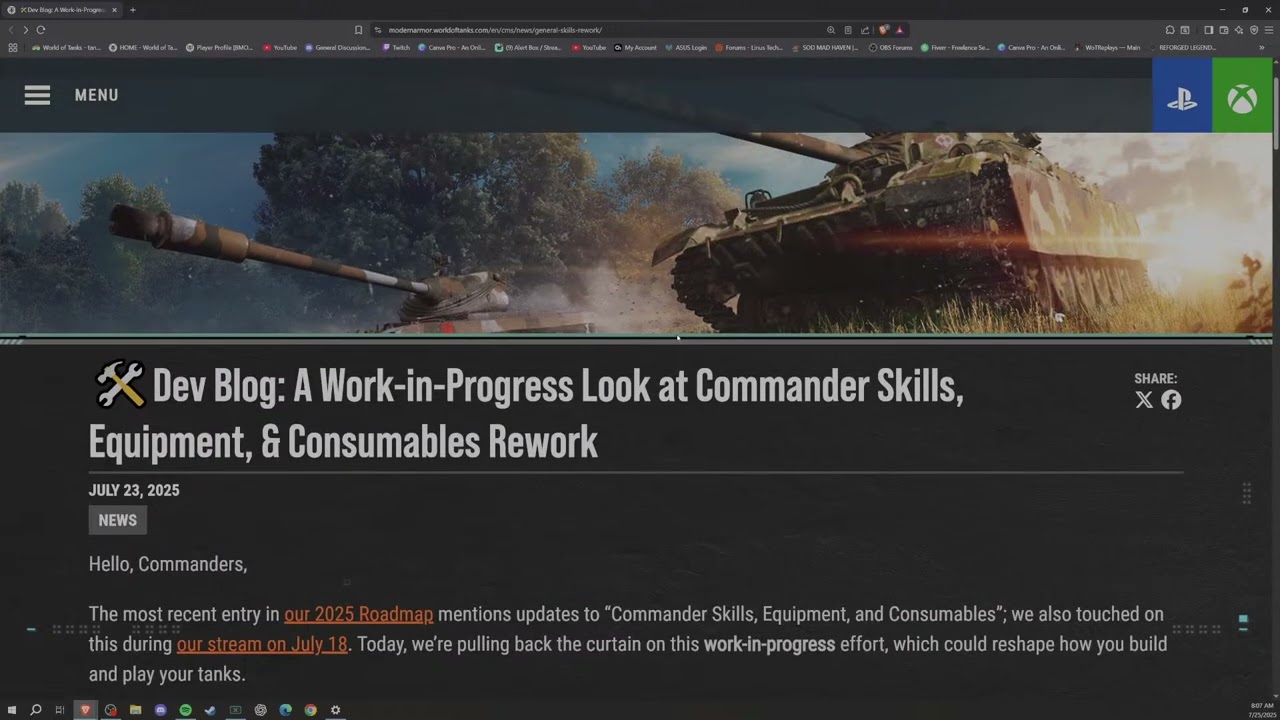
Task: Open the 'ASUS Login' bookmark
Action: pyautogui.click(x=685, y=47)
